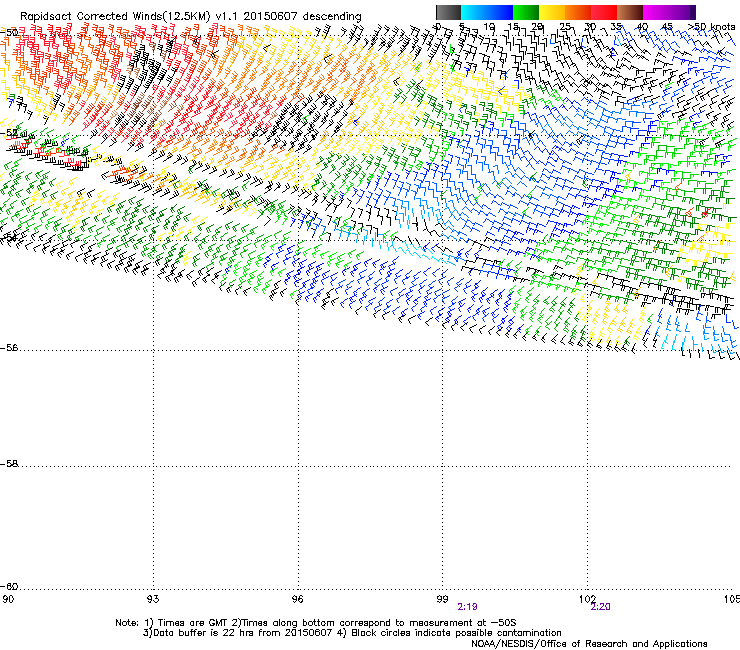The image size is (740, 650).
Task: Click the brown 35-40 knots legend swatch
Action: click(630, 12)
